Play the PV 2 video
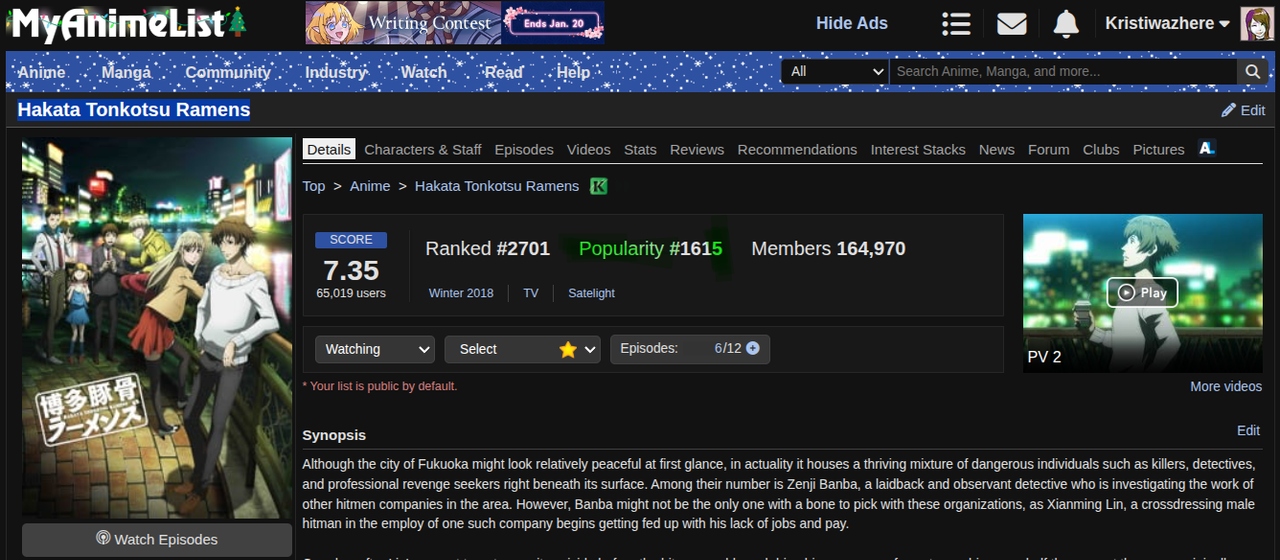 pos(1142,292)
